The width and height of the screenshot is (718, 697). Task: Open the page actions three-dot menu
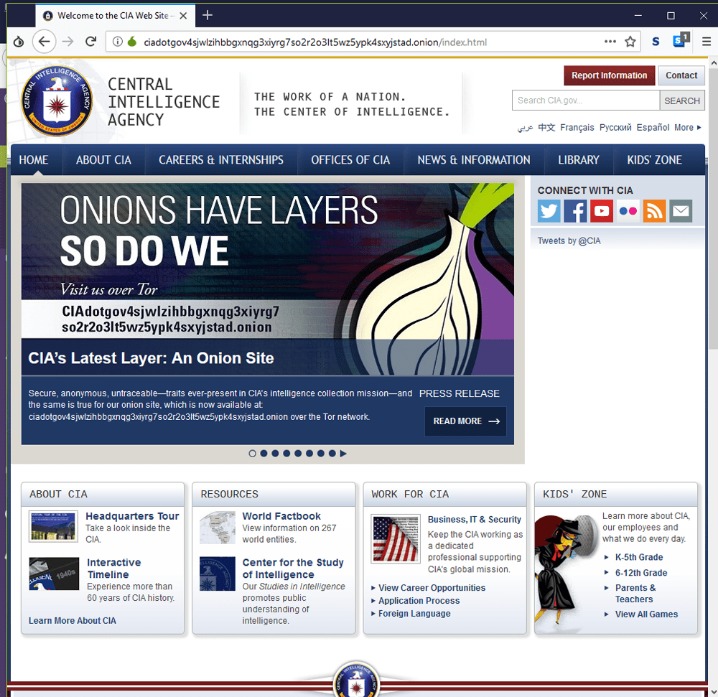[x=610, y=42]
